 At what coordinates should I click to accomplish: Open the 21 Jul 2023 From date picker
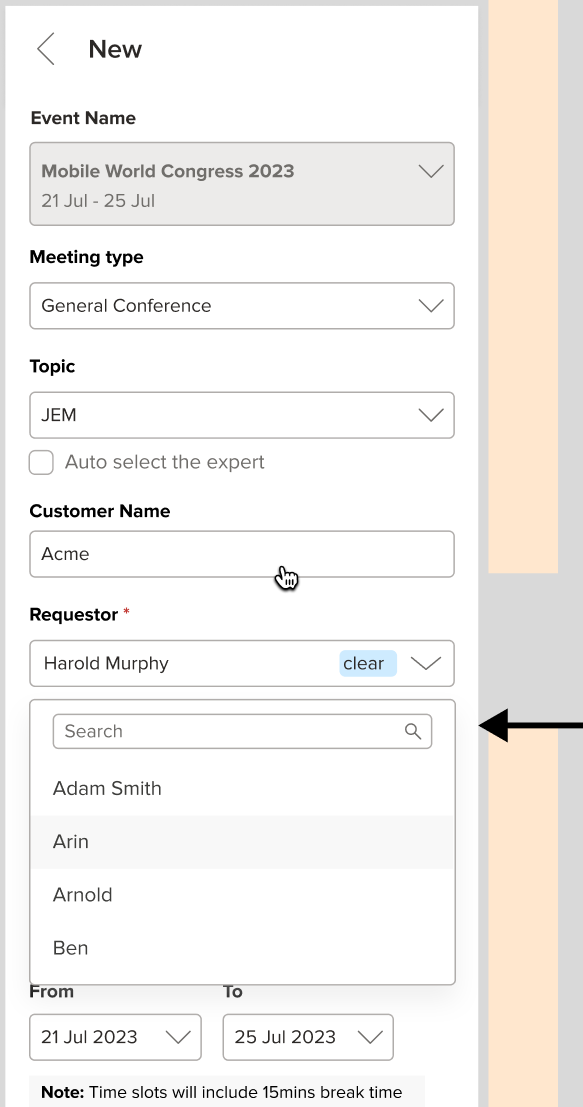coord(115,1037)
